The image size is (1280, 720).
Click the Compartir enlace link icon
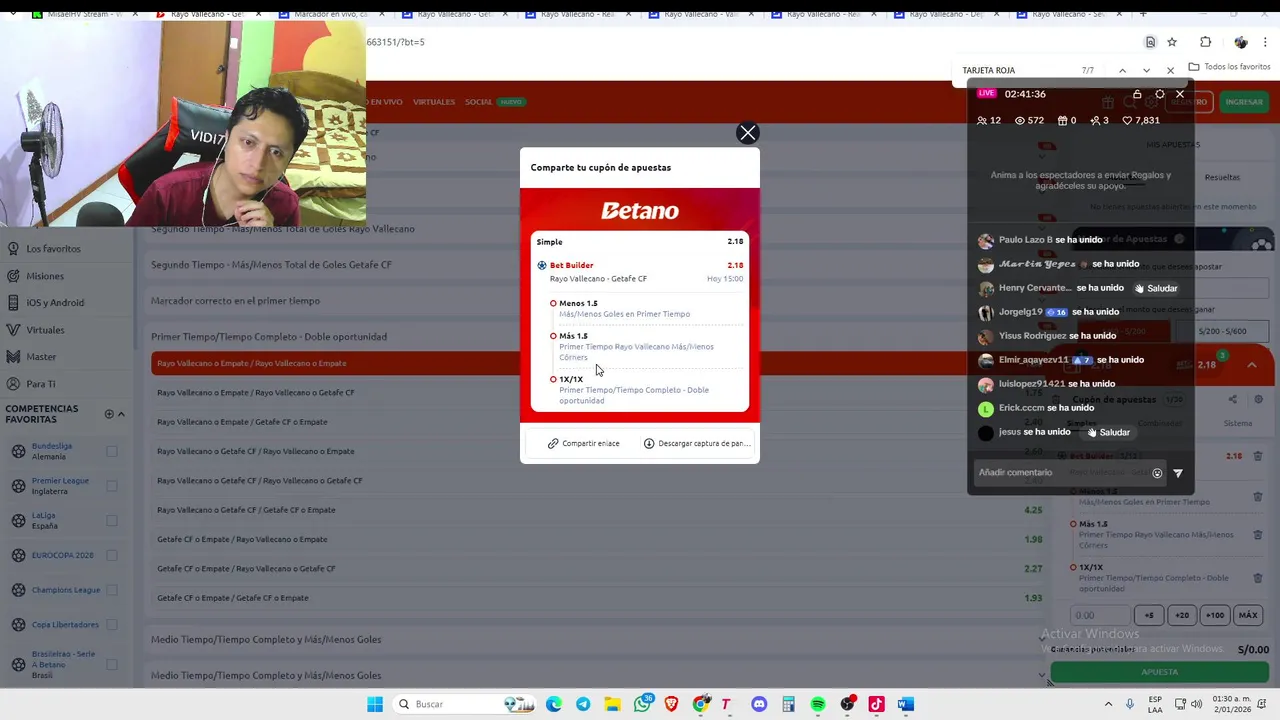pyautogui.click(x=553, y=443)
